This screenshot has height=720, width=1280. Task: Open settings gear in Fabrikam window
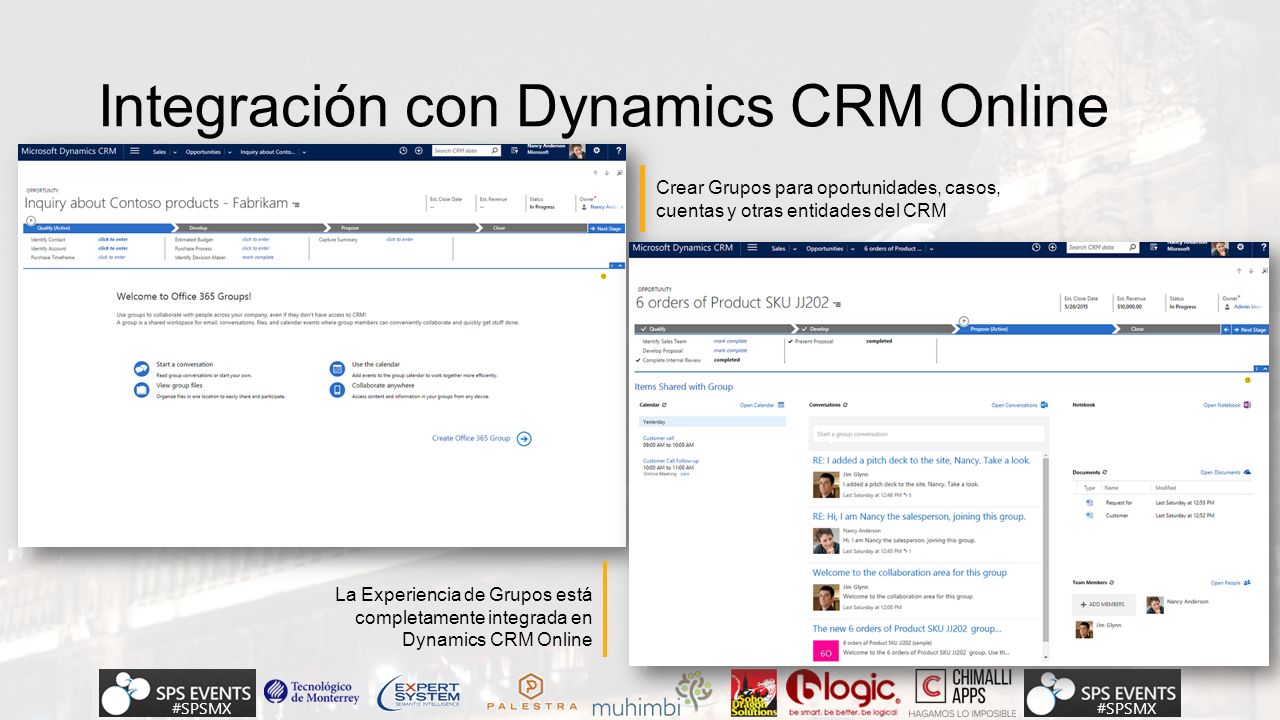pos(597,151)
